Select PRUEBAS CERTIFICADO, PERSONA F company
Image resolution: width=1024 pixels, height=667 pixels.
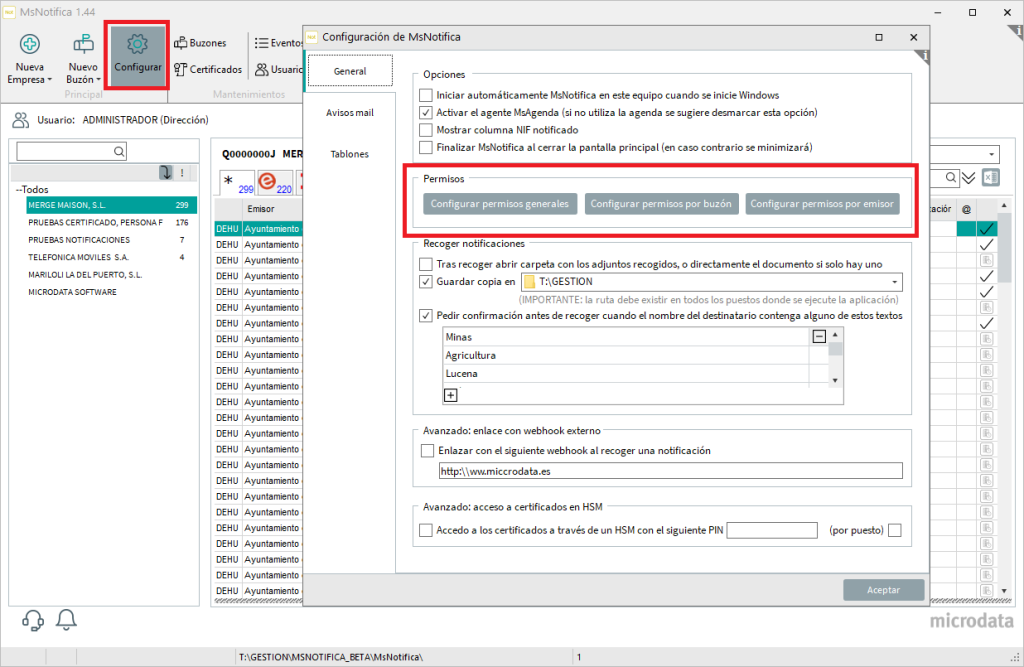click(x=111, y=223)
